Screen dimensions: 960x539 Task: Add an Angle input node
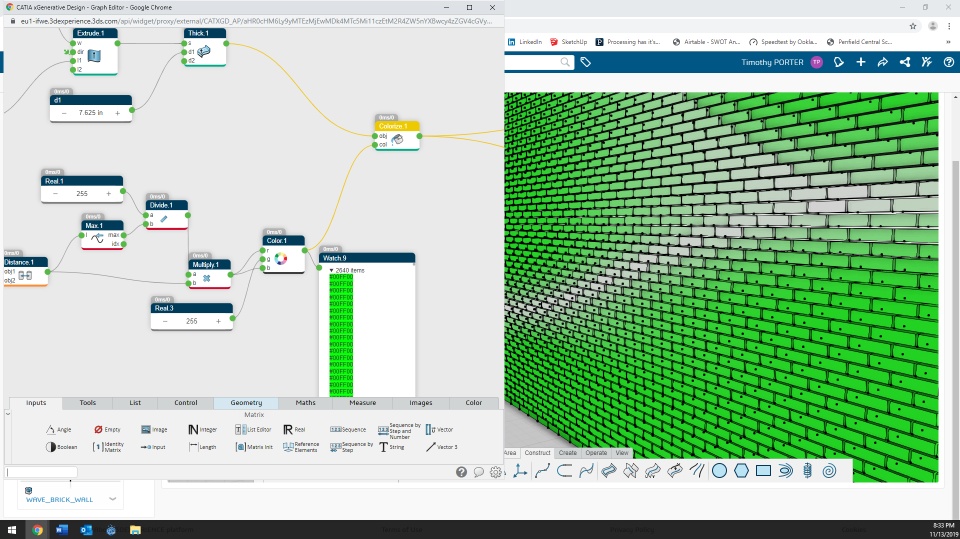[59, 429]
